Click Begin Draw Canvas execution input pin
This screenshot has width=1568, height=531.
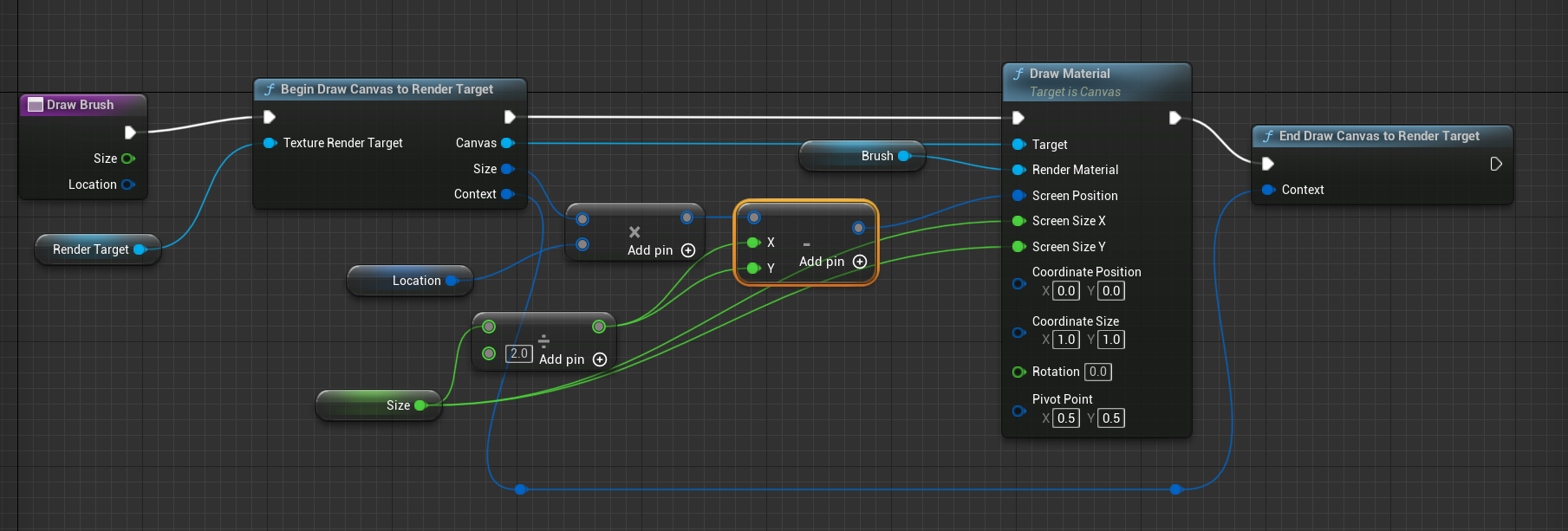(270, 117)
